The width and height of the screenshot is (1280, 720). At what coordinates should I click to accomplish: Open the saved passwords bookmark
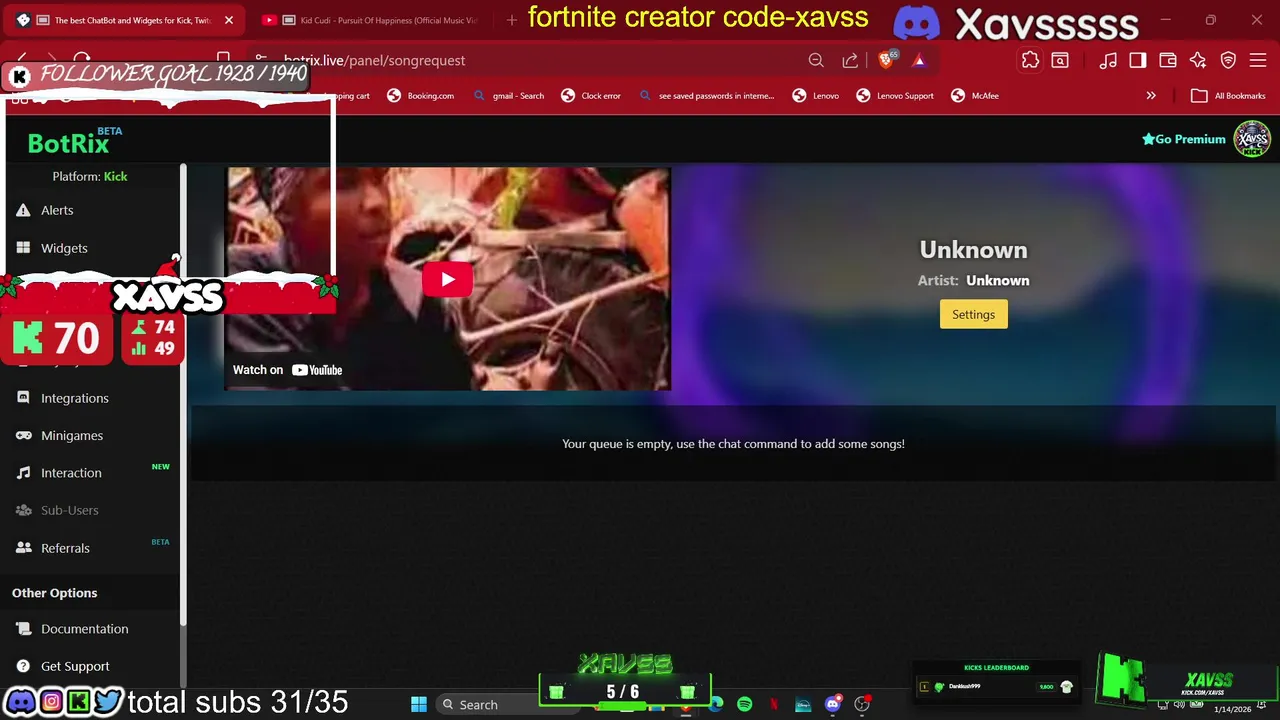point(706,96)
